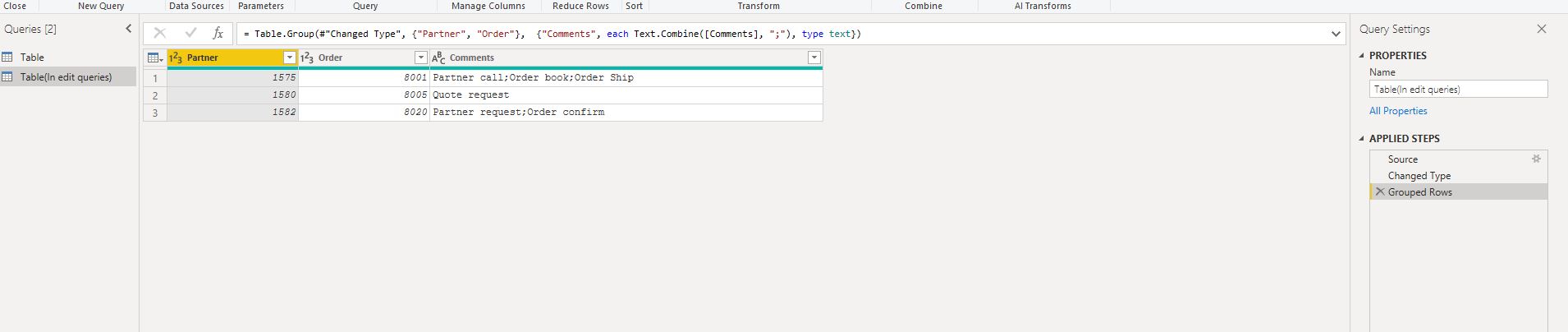This screenshot has height=332, width=1568.
Task: Click inside the formula bar text
Action: [x=552, y=34]
